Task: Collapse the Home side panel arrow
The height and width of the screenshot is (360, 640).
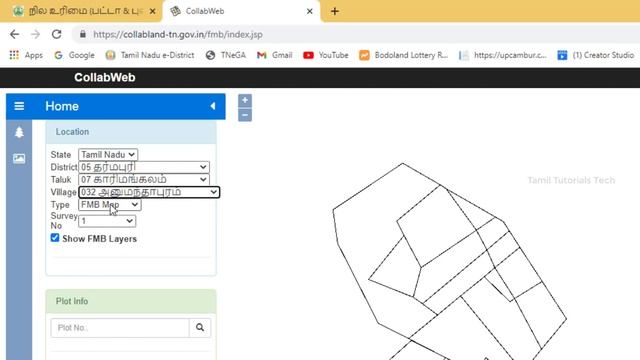Action: point(213,106)
